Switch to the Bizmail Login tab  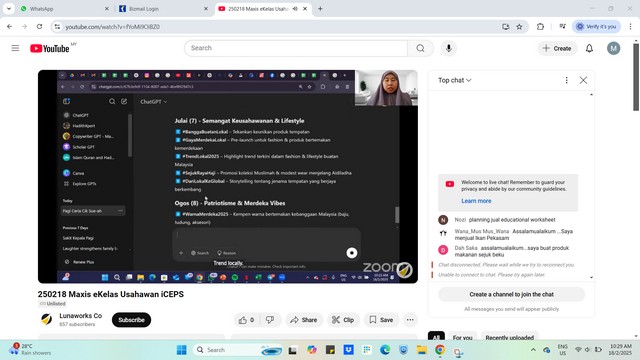pos(162,9)
